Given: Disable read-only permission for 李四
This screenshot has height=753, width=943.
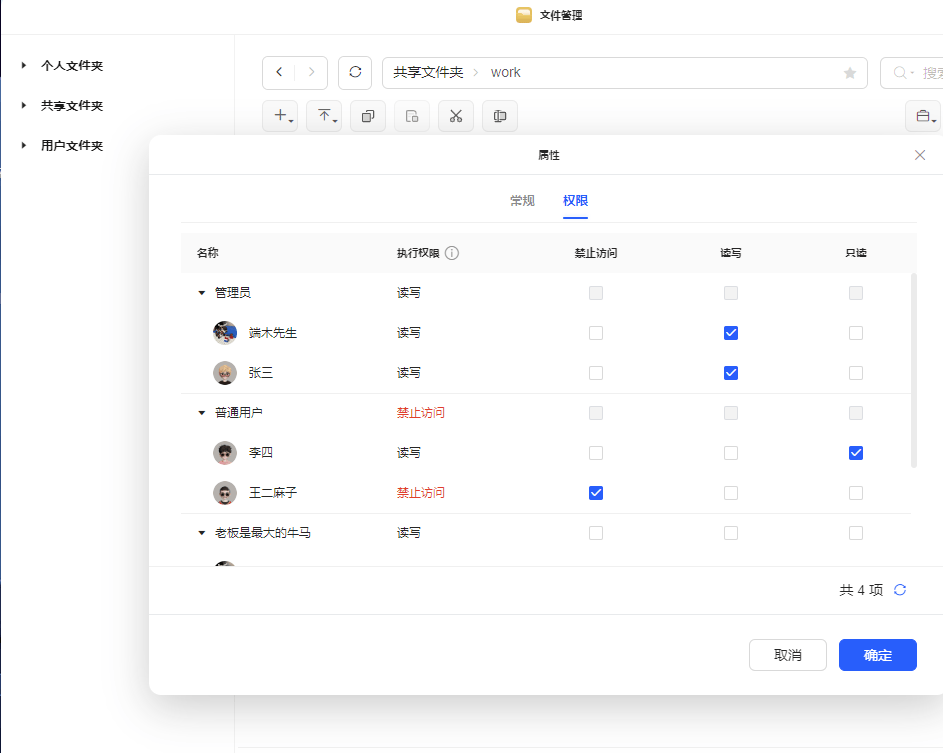Looking at the screenshot, I should (x=856, y=452).
